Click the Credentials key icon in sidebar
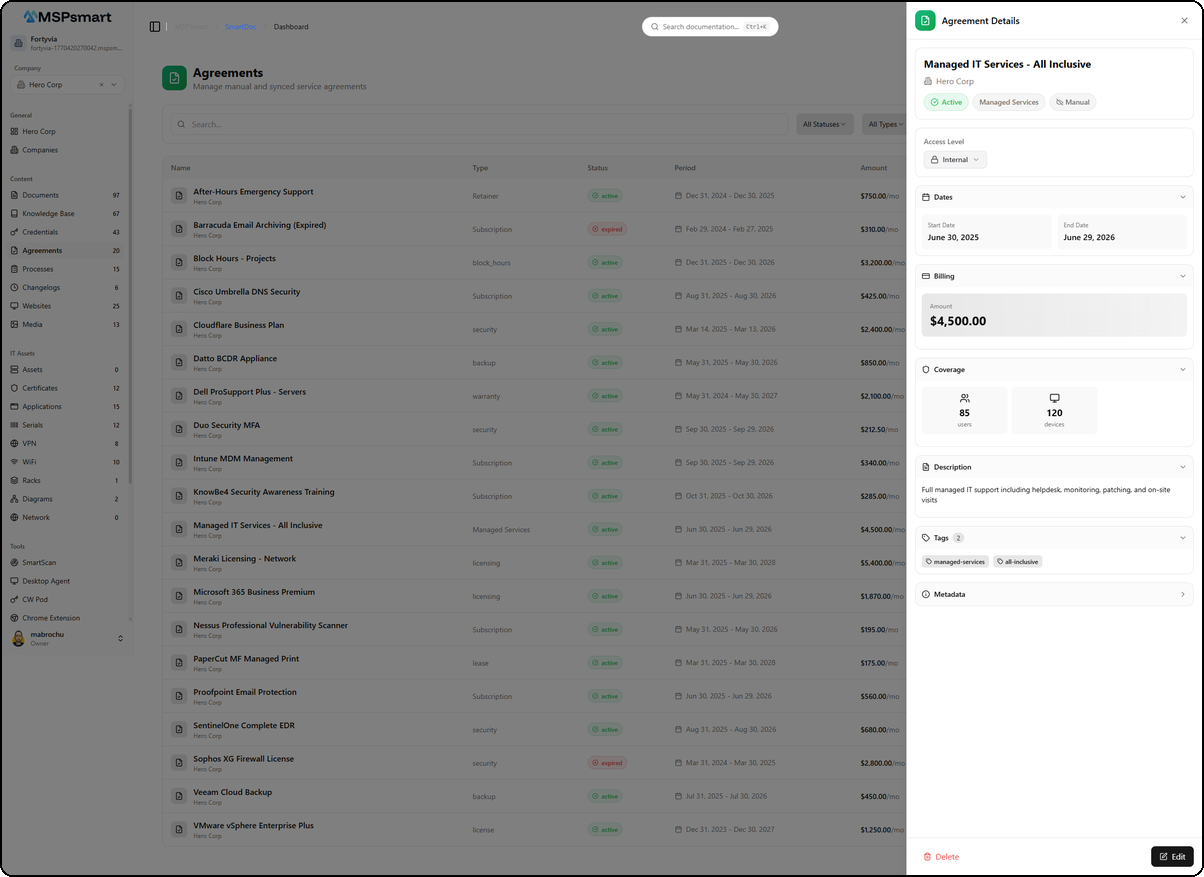This screenshot has height=877, width=1204. [x=14, y=232]
